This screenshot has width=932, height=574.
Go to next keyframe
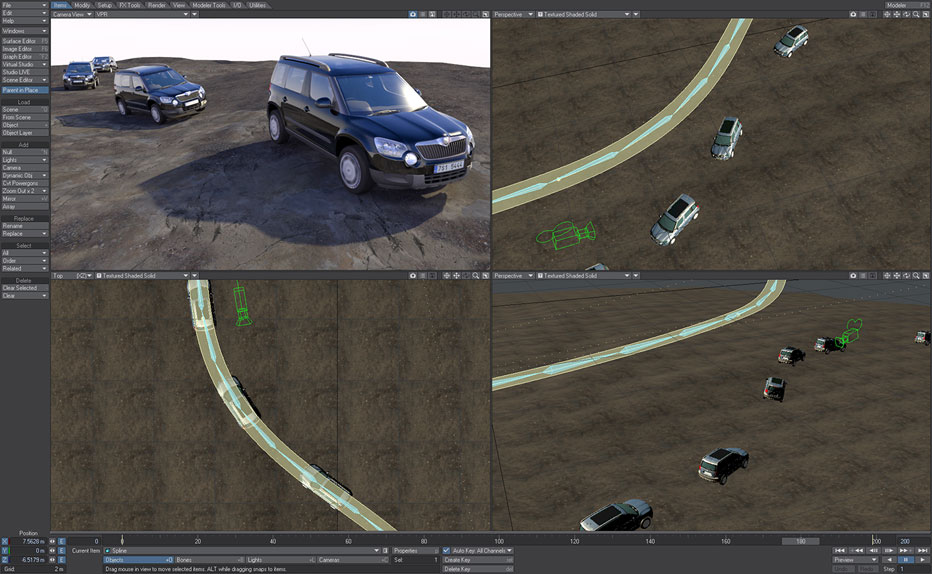[x=906, y=551]
